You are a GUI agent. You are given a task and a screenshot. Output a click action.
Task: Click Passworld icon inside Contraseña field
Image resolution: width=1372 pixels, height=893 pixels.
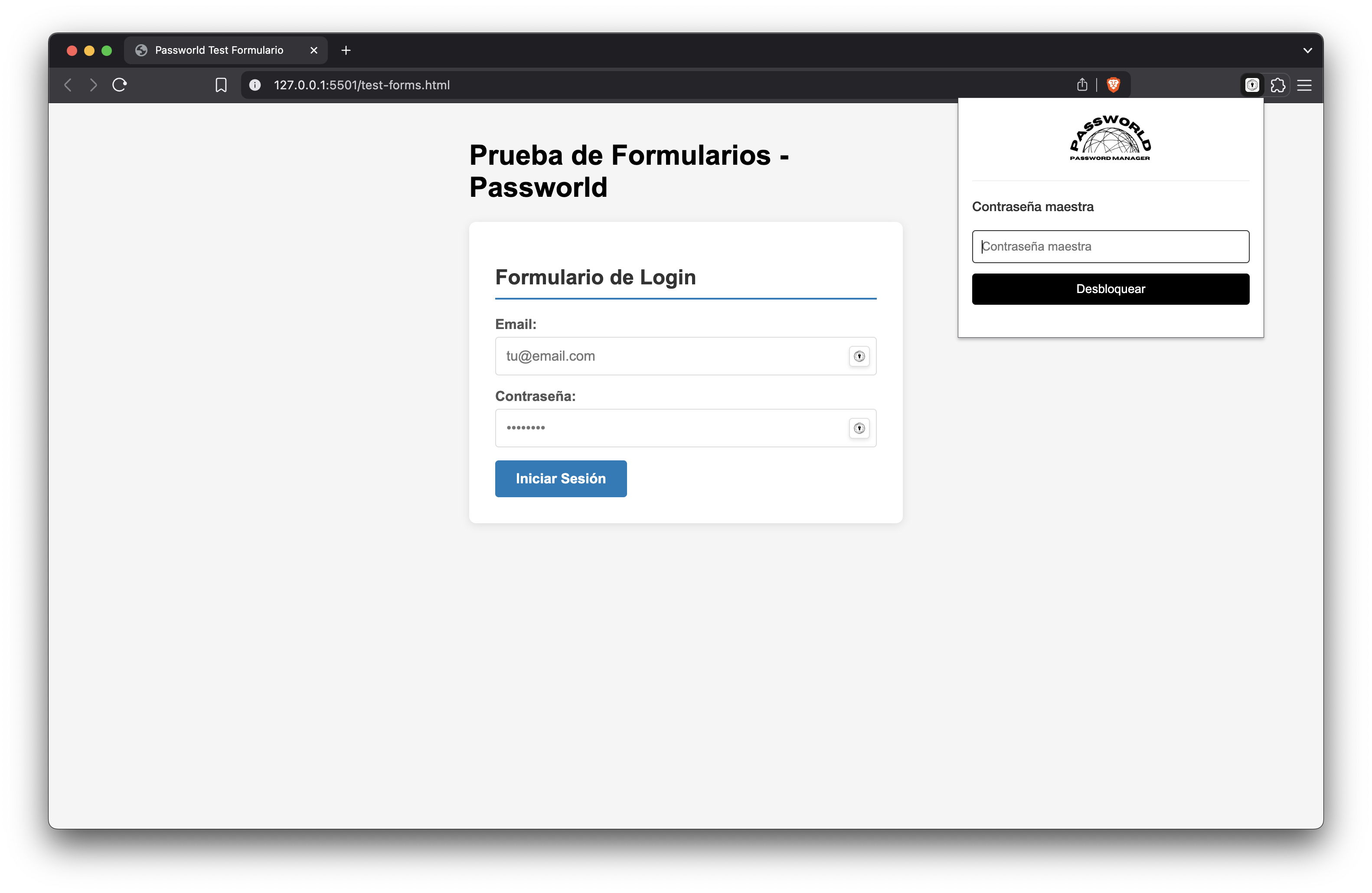(x=859, y=428)
